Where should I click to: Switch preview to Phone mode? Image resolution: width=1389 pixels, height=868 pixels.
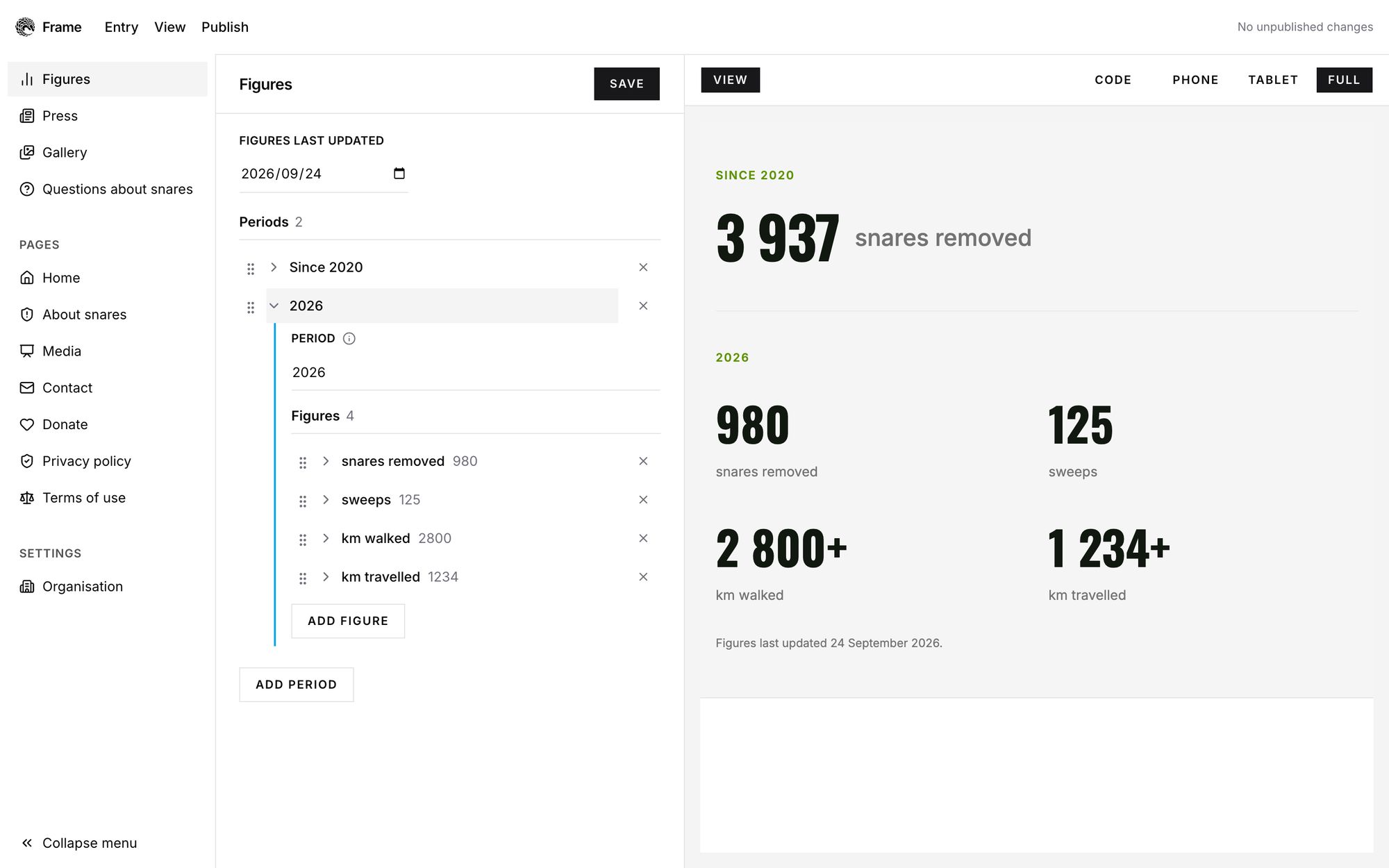1195,80
